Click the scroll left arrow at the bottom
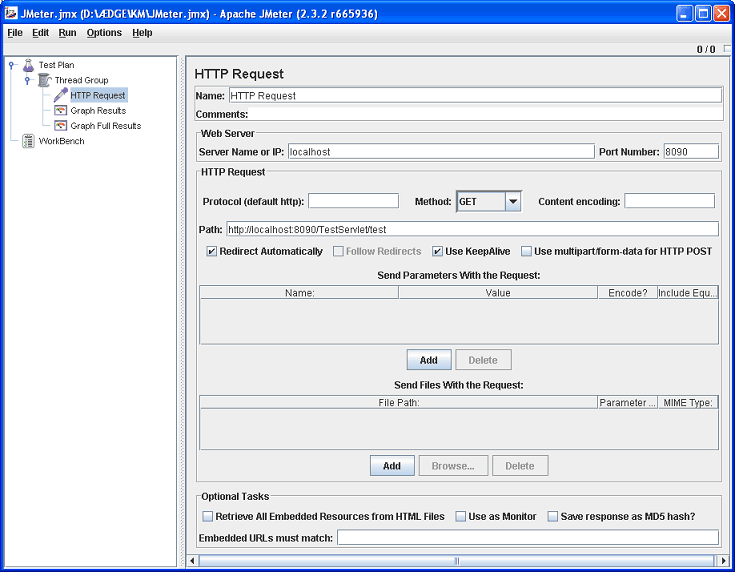This screenshot has width=735, height=572. point(193,561)
